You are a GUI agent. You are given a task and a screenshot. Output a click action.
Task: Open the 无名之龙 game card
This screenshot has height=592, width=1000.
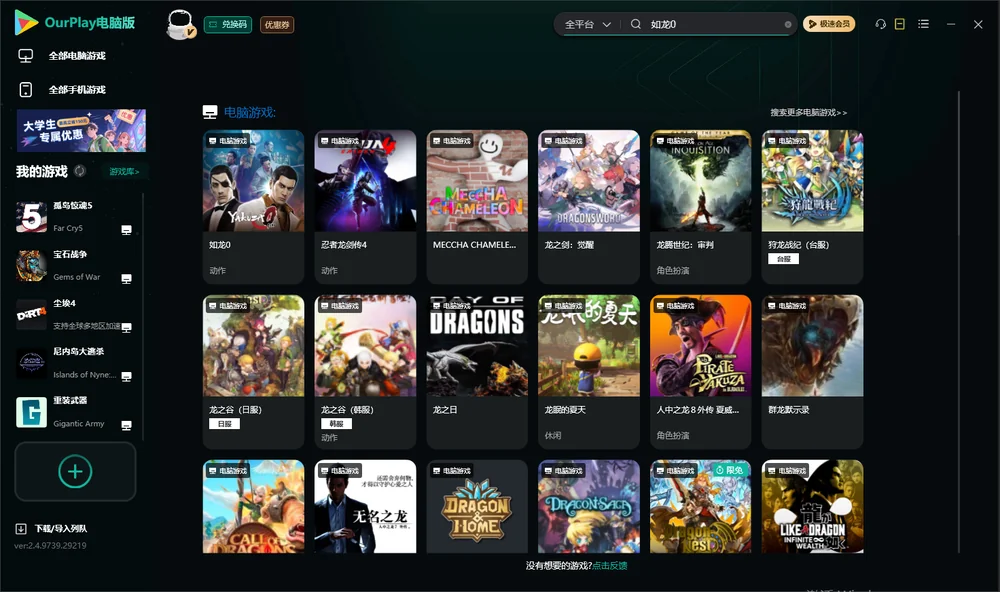pos(365,507)
